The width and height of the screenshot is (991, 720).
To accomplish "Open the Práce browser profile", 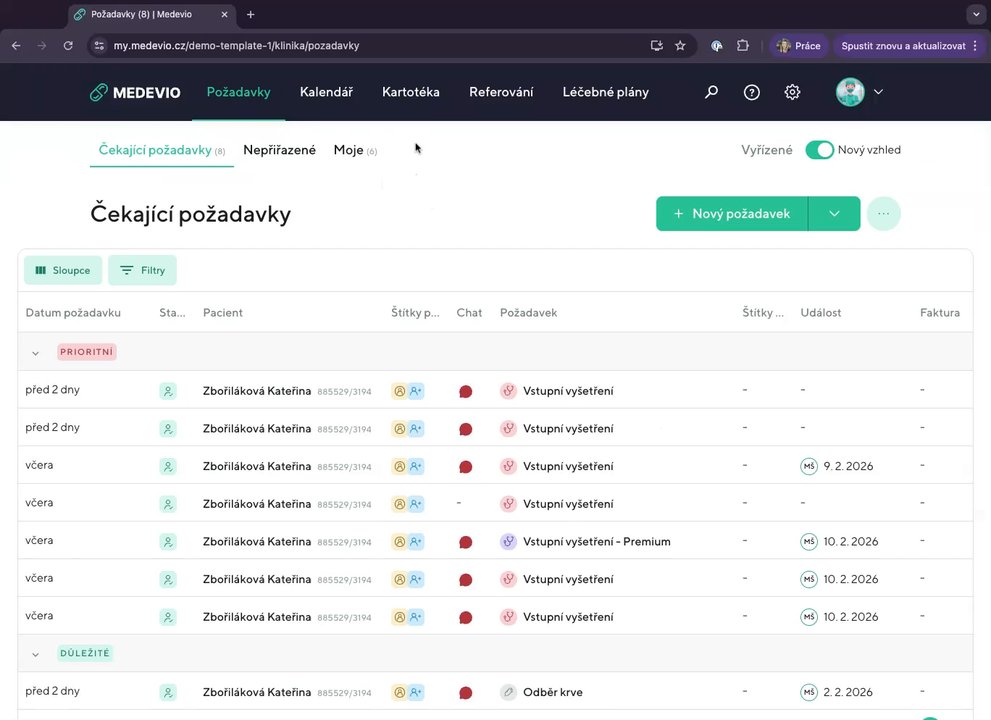I will (x=798, y=46).
